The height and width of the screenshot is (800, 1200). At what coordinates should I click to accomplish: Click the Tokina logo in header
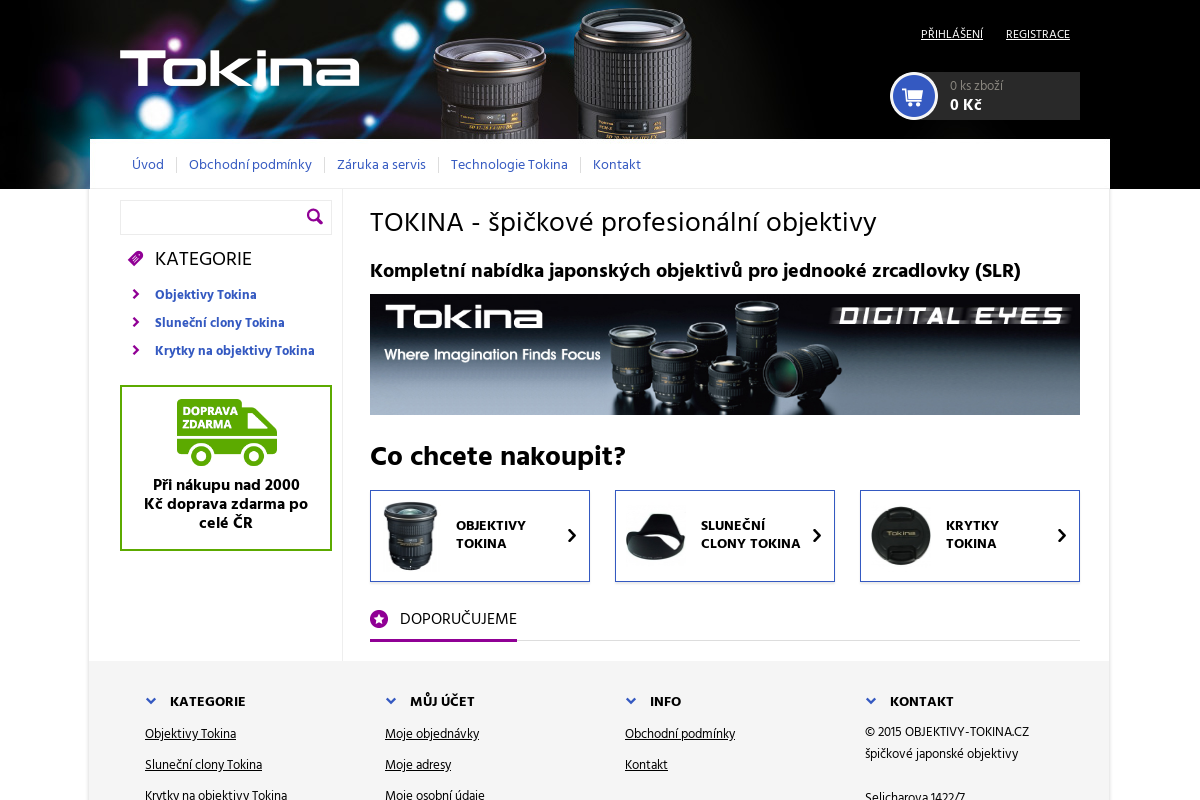[x=239, y=68]
